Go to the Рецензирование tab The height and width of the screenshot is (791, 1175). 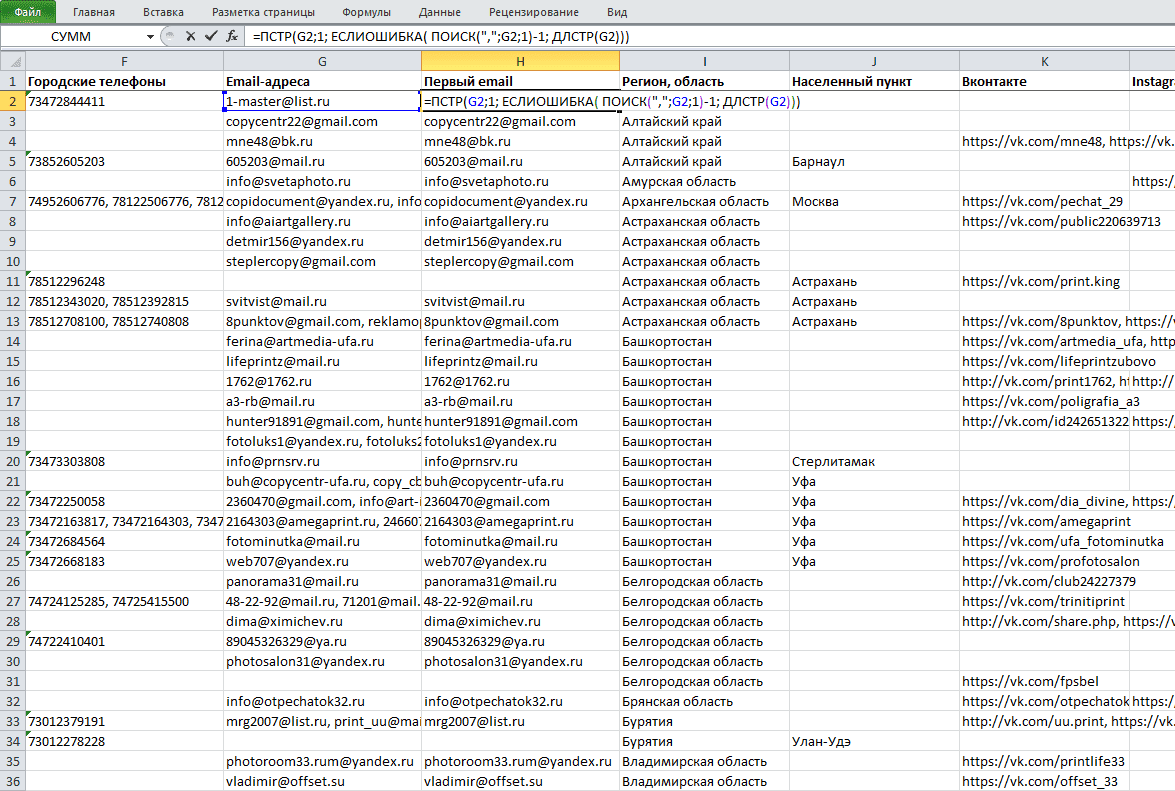(534, 12)
